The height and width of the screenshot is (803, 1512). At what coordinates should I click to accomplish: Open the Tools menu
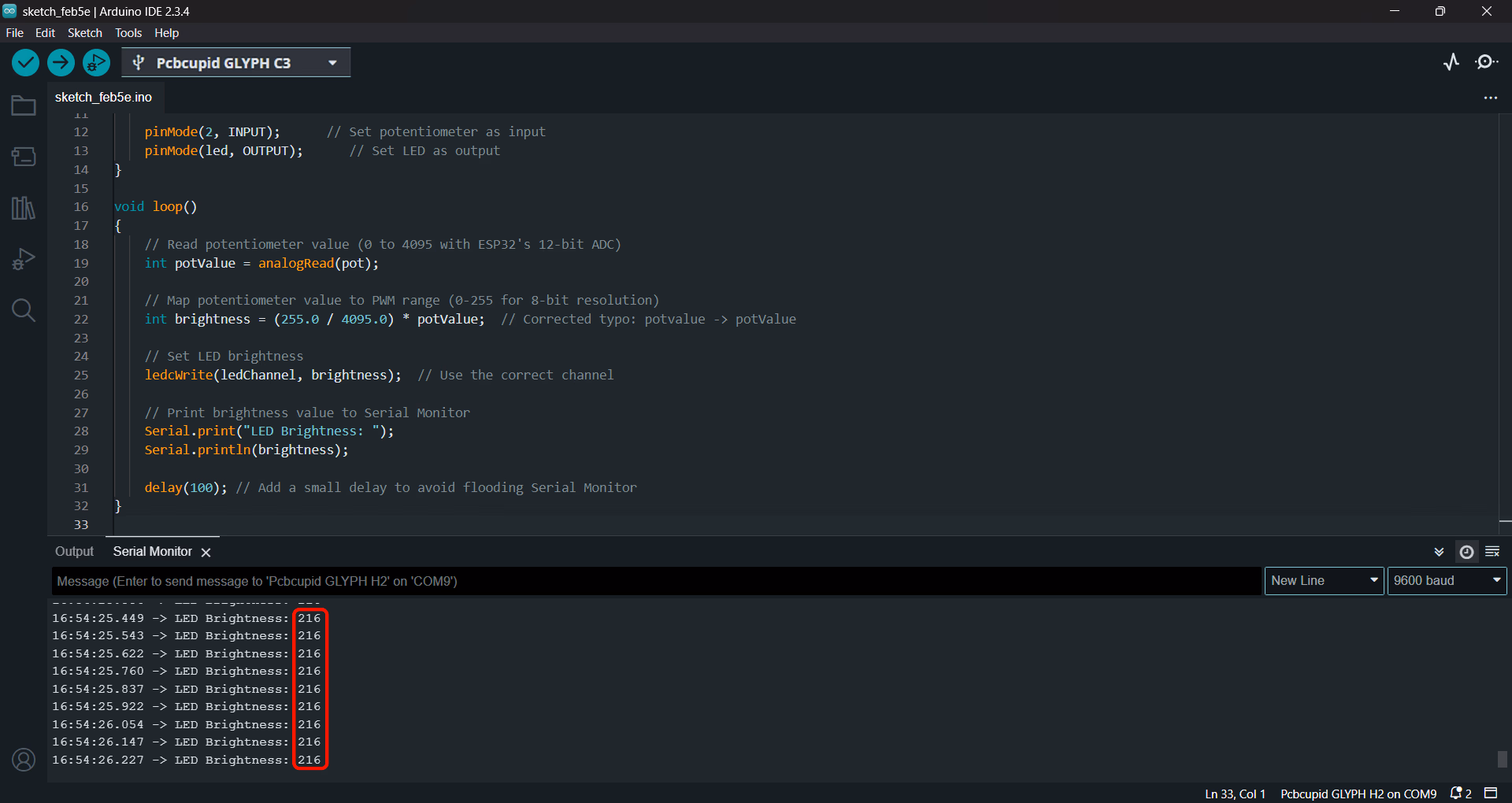pos(128,33)
